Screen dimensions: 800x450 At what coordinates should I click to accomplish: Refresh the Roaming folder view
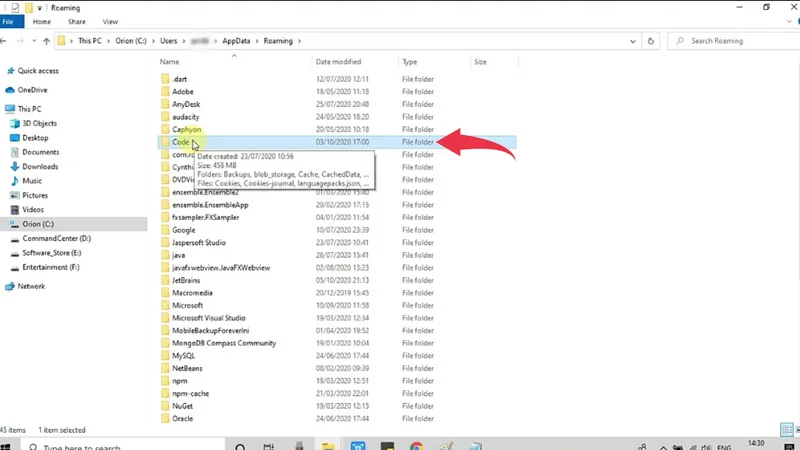[651, 41]
